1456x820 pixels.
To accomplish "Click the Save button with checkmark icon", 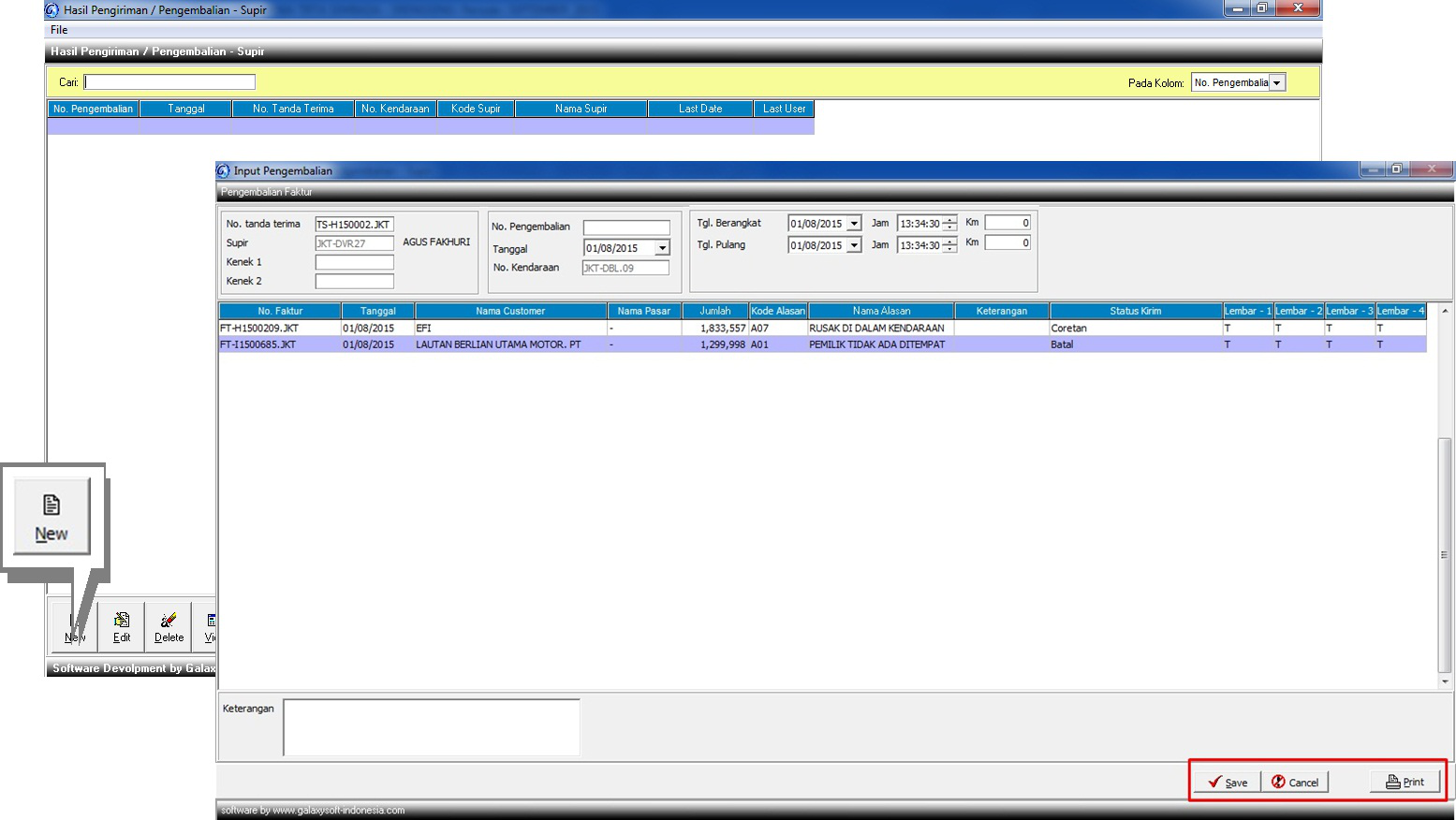I will (1227, 782).
